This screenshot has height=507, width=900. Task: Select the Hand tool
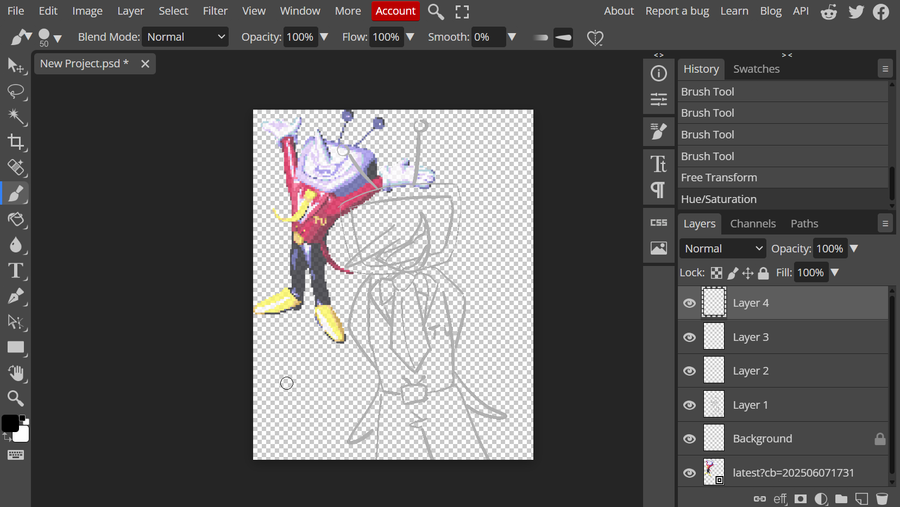15,373
